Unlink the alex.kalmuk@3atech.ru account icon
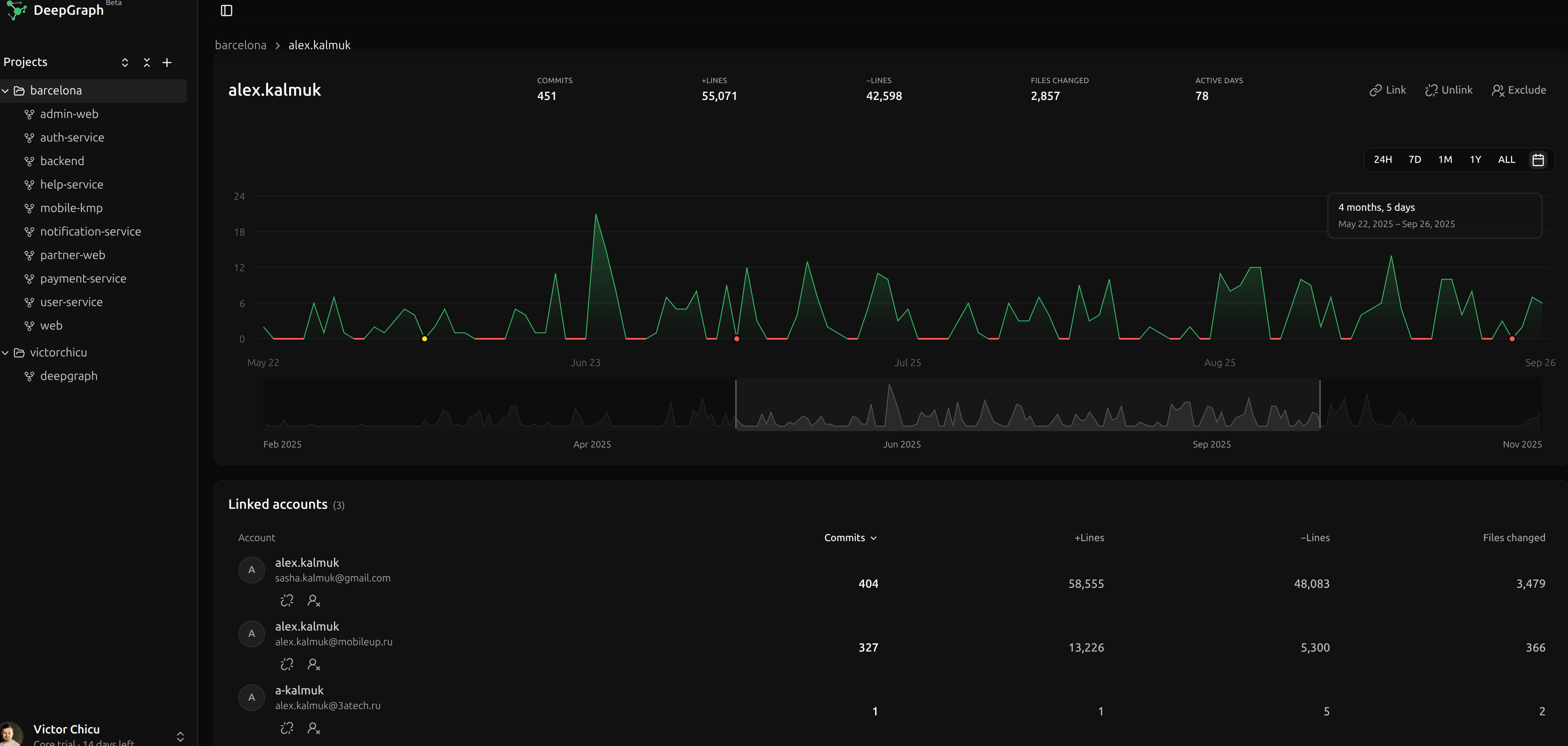1568x746 pixels. [x=287, y=728]
